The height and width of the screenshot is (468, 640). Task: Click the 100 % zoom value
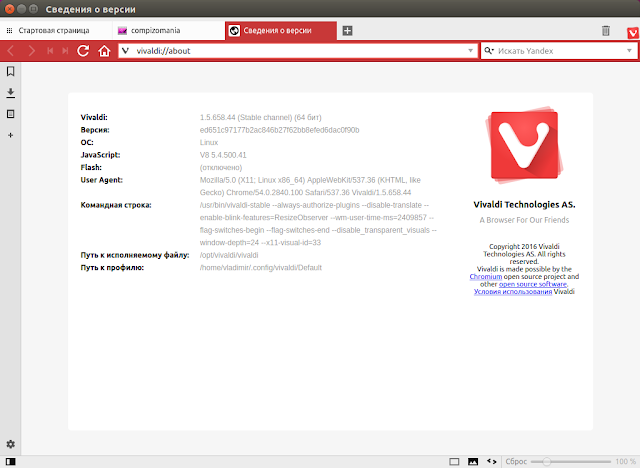coord(625,461)
